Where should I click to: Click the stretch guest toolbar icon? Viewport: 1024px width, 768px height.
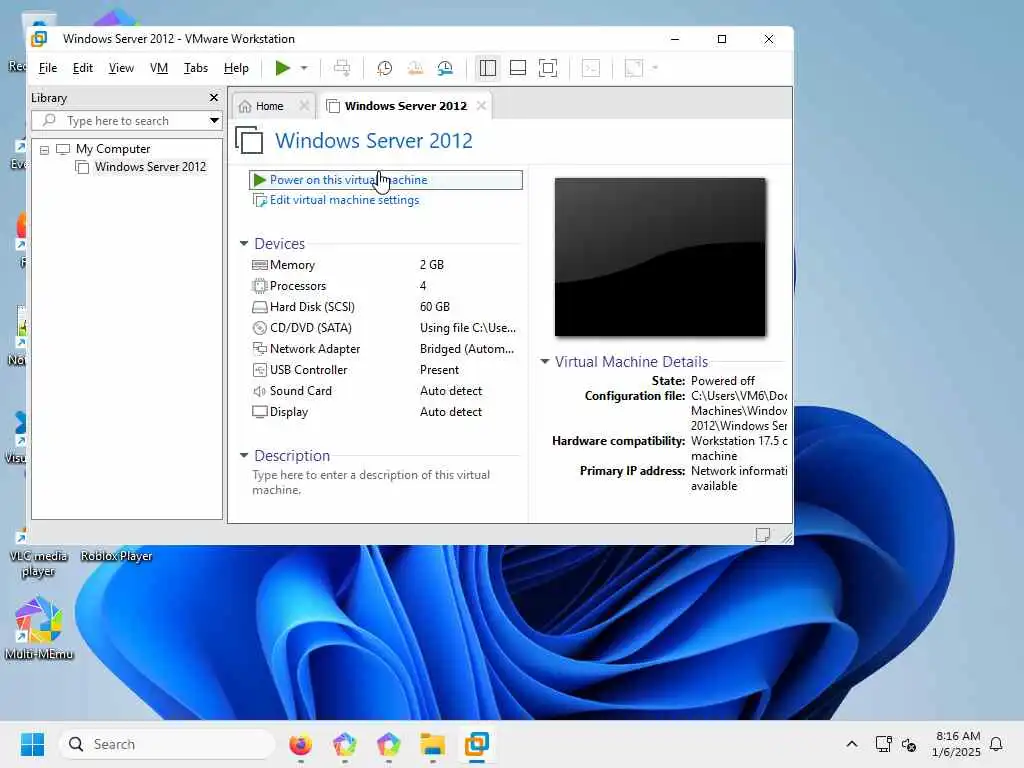click(x=634, y=68)
